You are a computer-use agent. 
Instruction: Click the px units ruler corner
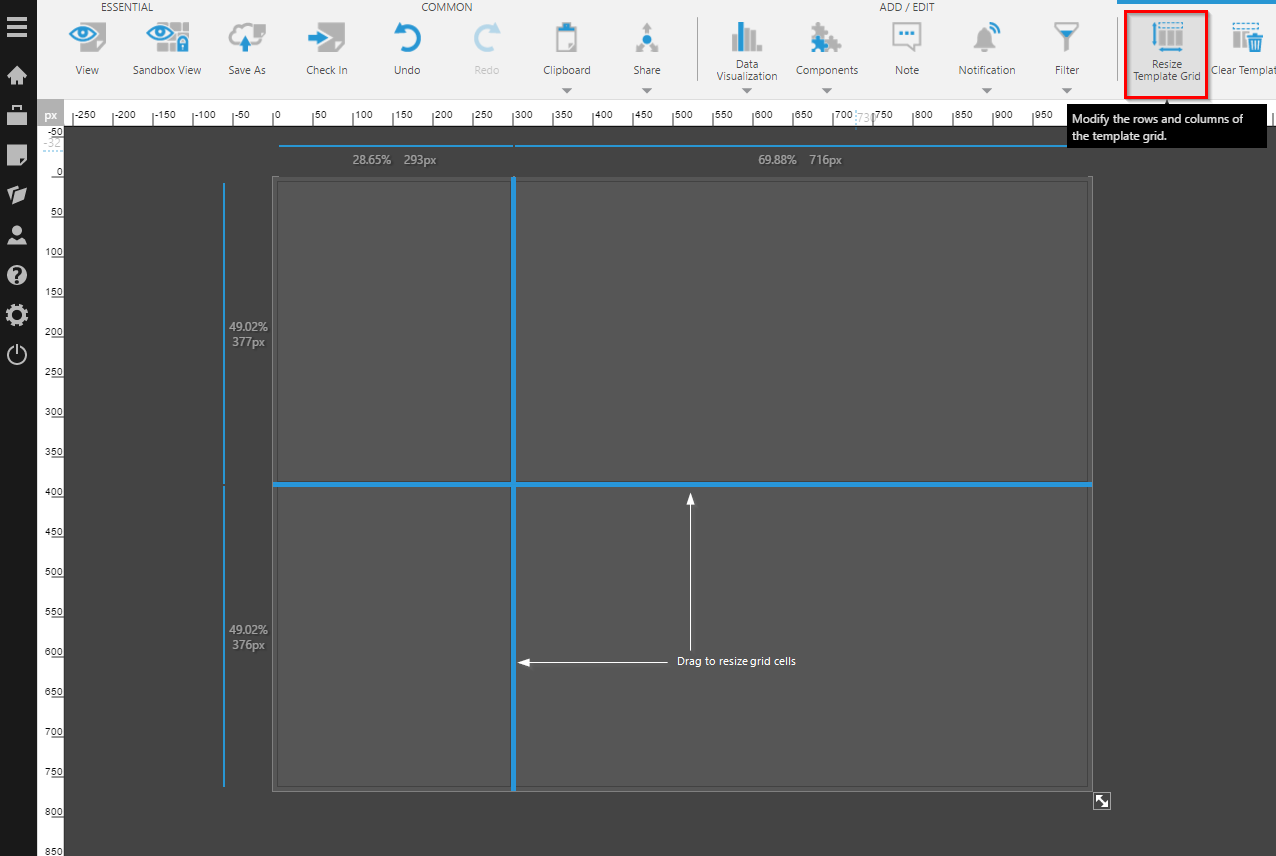click(x=51, y=116)
